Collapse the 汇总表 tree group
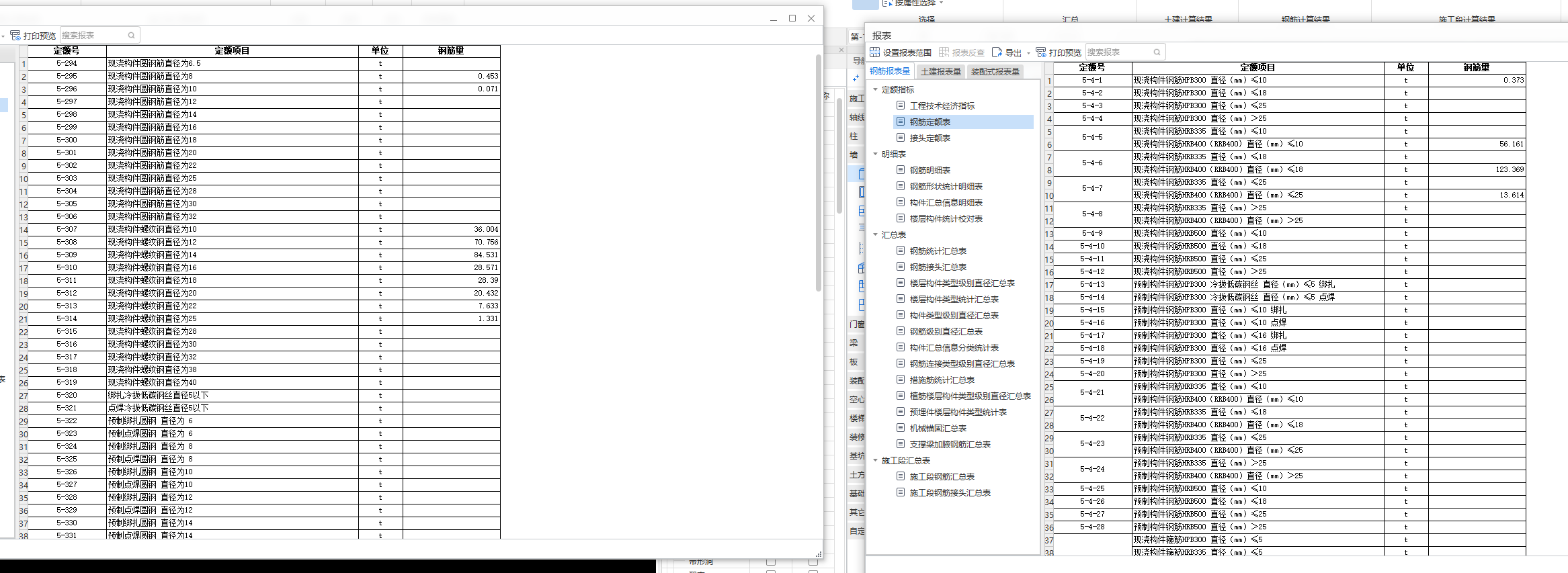 pos(875,234)
